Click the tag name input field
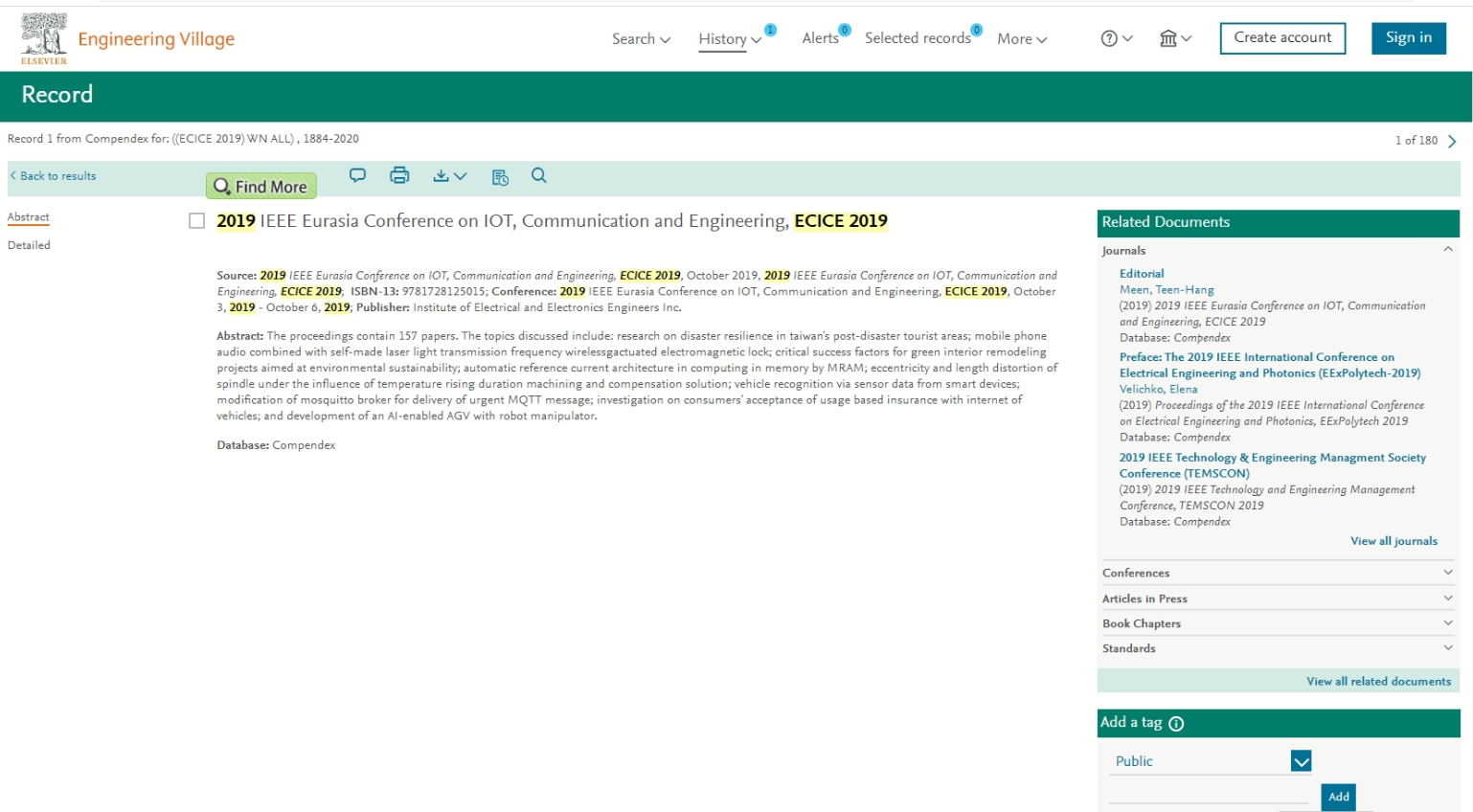Viewport: 1473px width, 812px height. pos(1209,796)
